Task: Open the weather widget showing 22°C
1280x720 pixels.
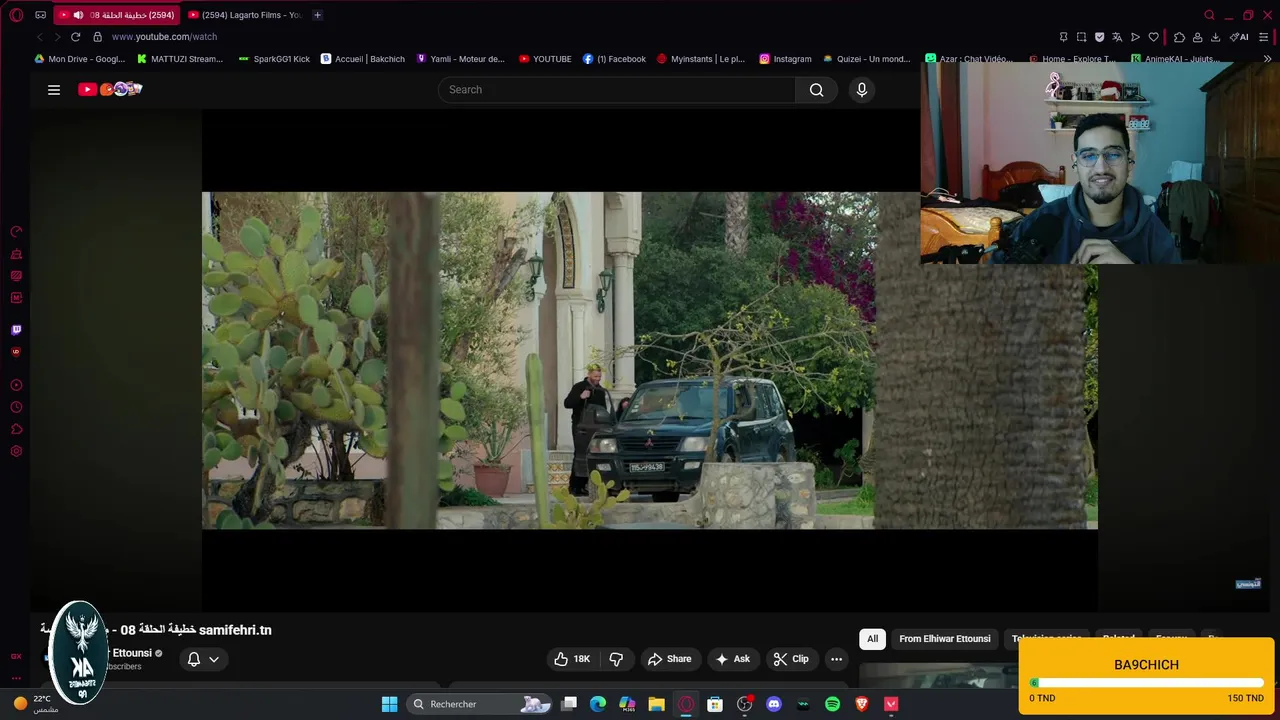Action: click(35, 704)
